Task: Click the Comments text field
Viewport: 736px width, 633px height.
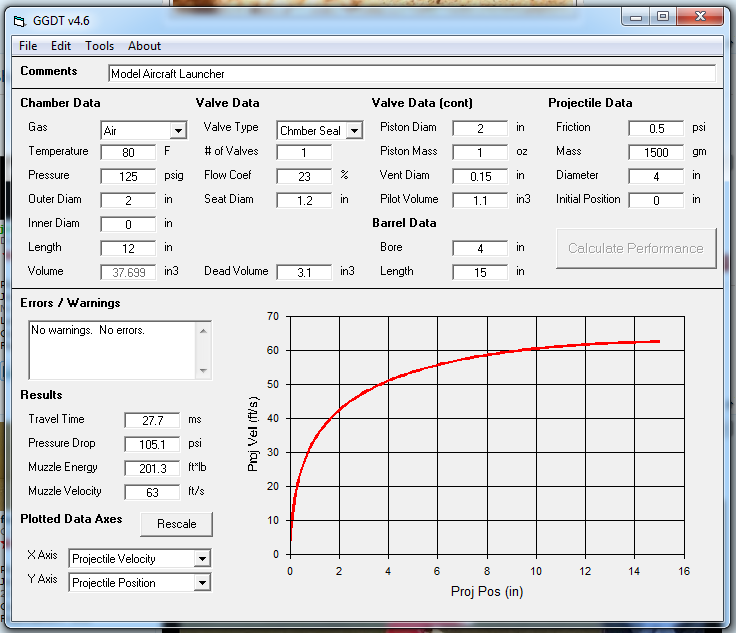Action: (412, 74)
